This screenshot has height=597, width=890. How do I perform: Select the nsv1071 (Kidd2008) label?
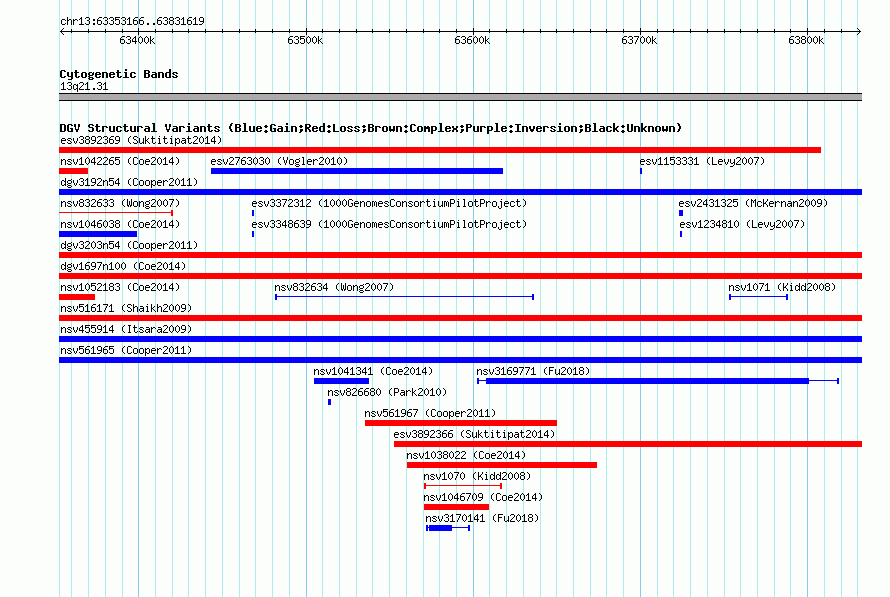tap(782, 287)
